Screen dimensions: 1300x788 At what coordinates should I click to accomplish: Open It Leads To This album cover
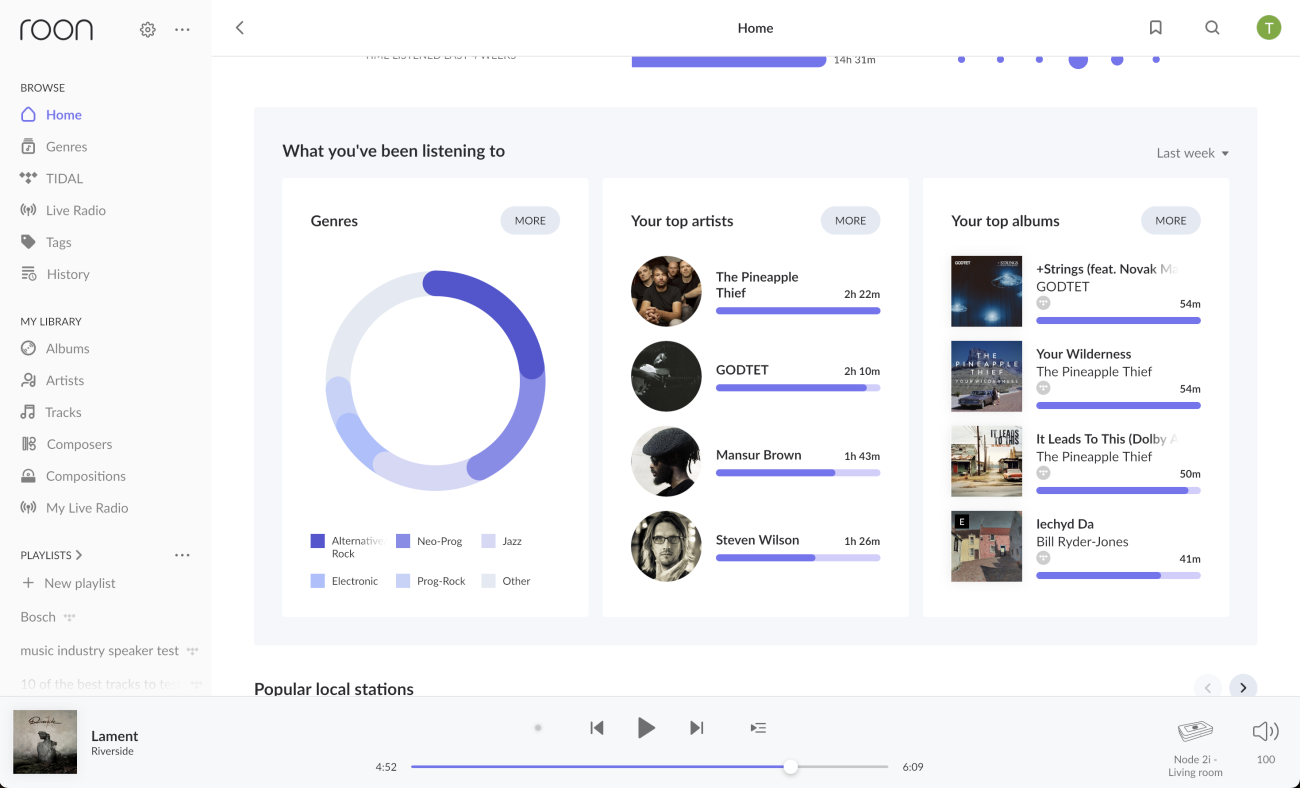pos(987,461)
